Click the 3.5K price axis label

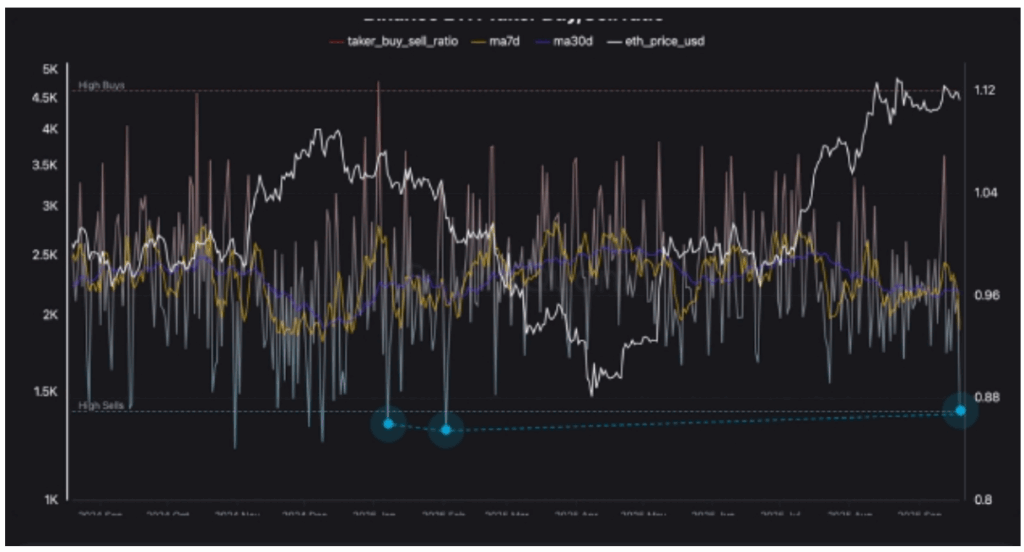click(45, 165)
